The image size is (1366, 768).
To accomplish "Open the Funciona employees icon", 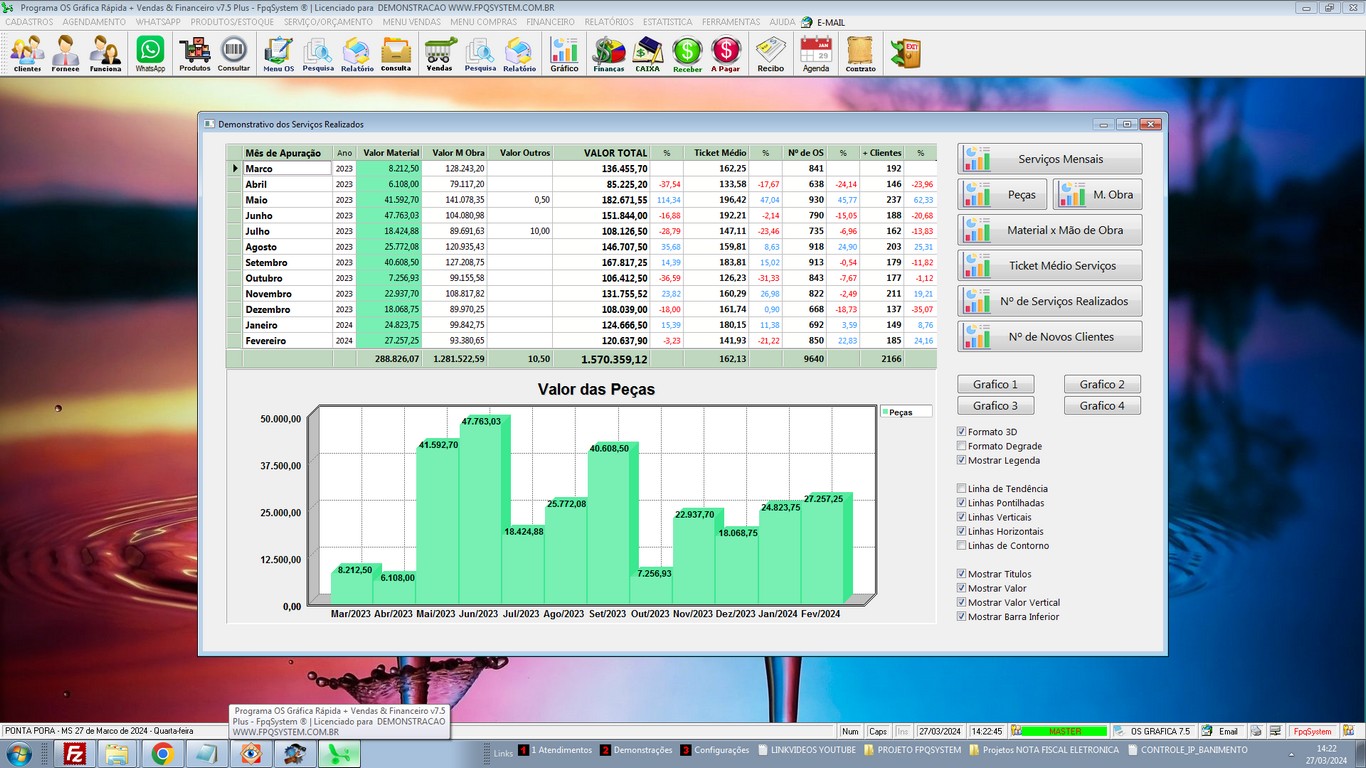I will click(x=105, y=53).
